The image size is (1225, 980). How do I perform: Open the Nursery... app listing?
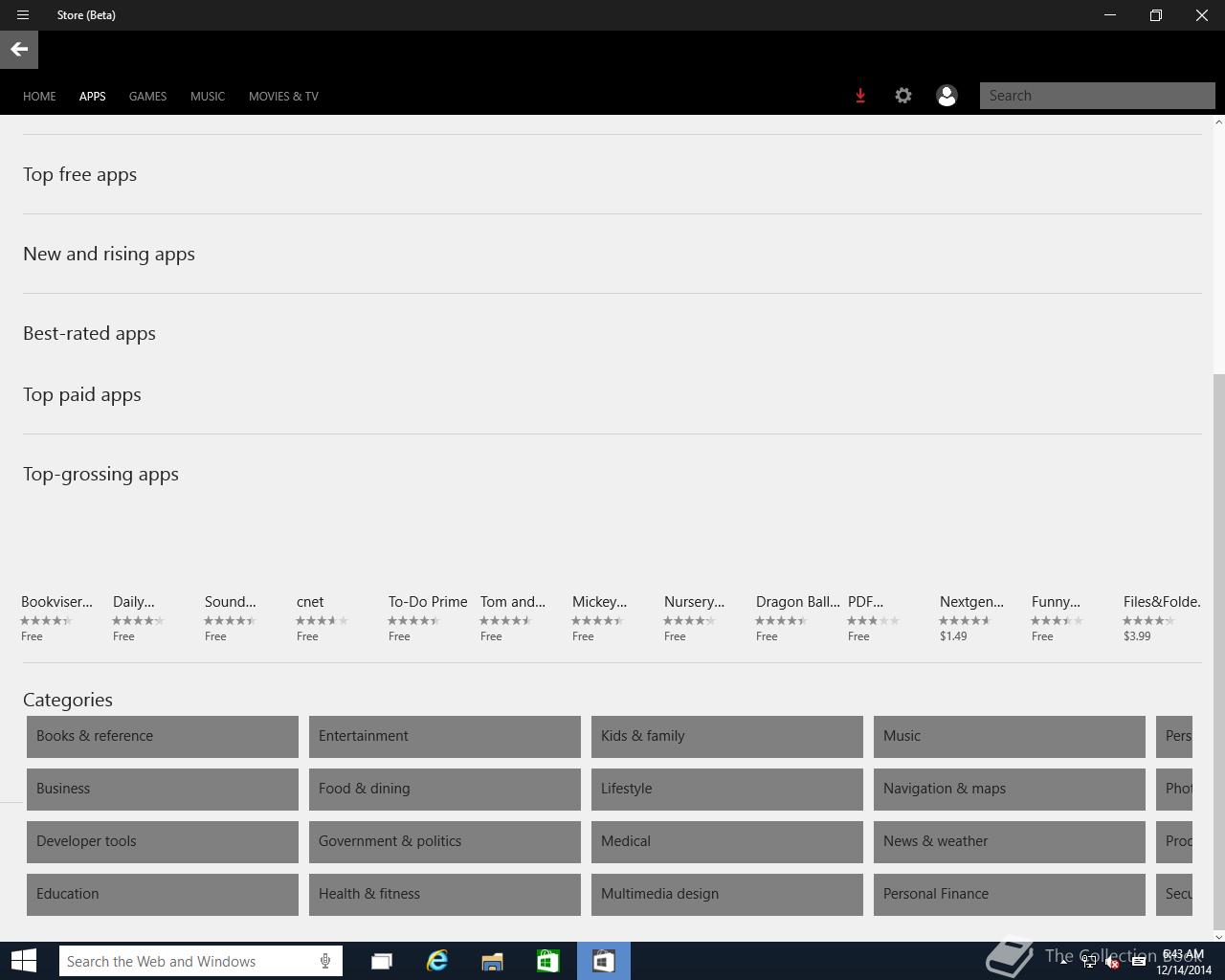695,617
